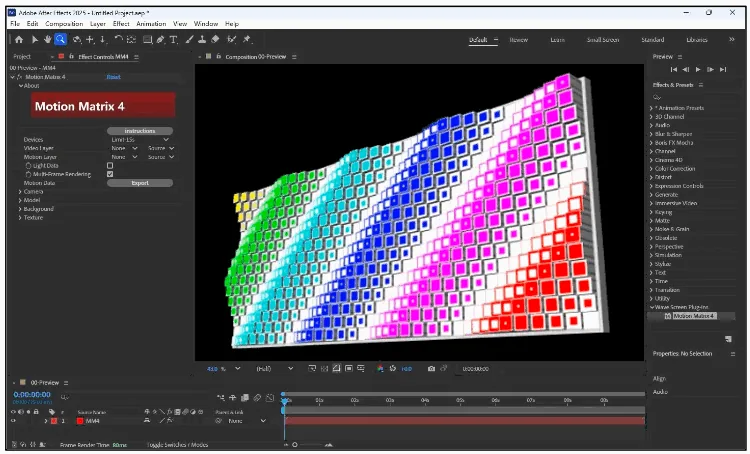Click Toggle Switches / Modes
This screenshot has width=750, height=454.
[x=177, y=445]
